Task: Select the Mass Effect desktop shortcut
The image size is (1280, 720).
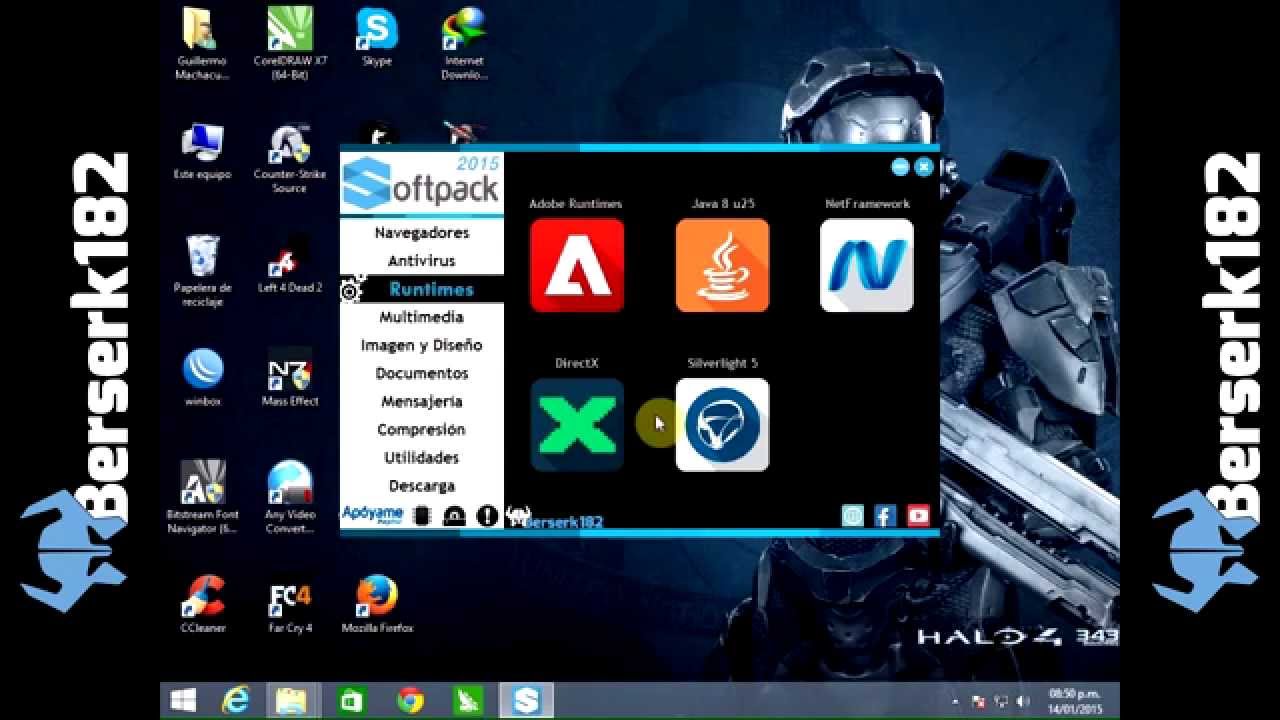Action: click(x=290, y=378)
